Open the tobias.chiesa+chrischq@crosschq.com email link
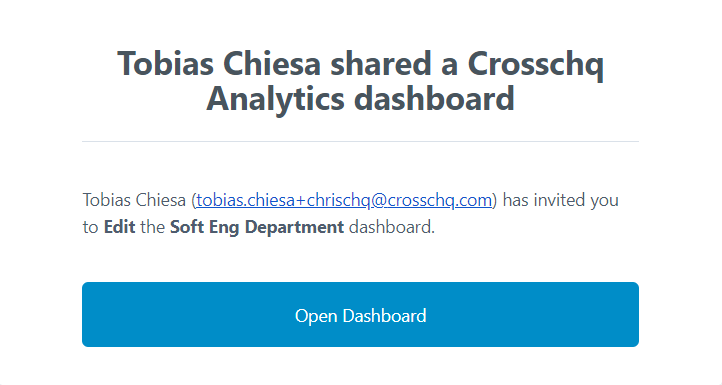Viewport: 722px width, 385px height. 344,200
